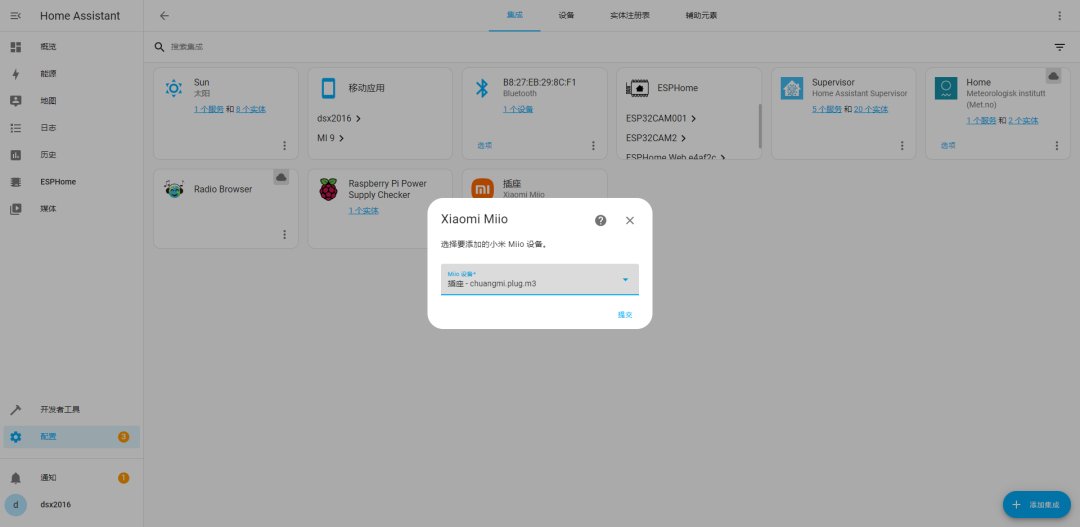This screenshot has width=1080, height=527.
Task: Open the 日志 logbook sidebar item
Action: pyautogui.click(x=72, y=128)
